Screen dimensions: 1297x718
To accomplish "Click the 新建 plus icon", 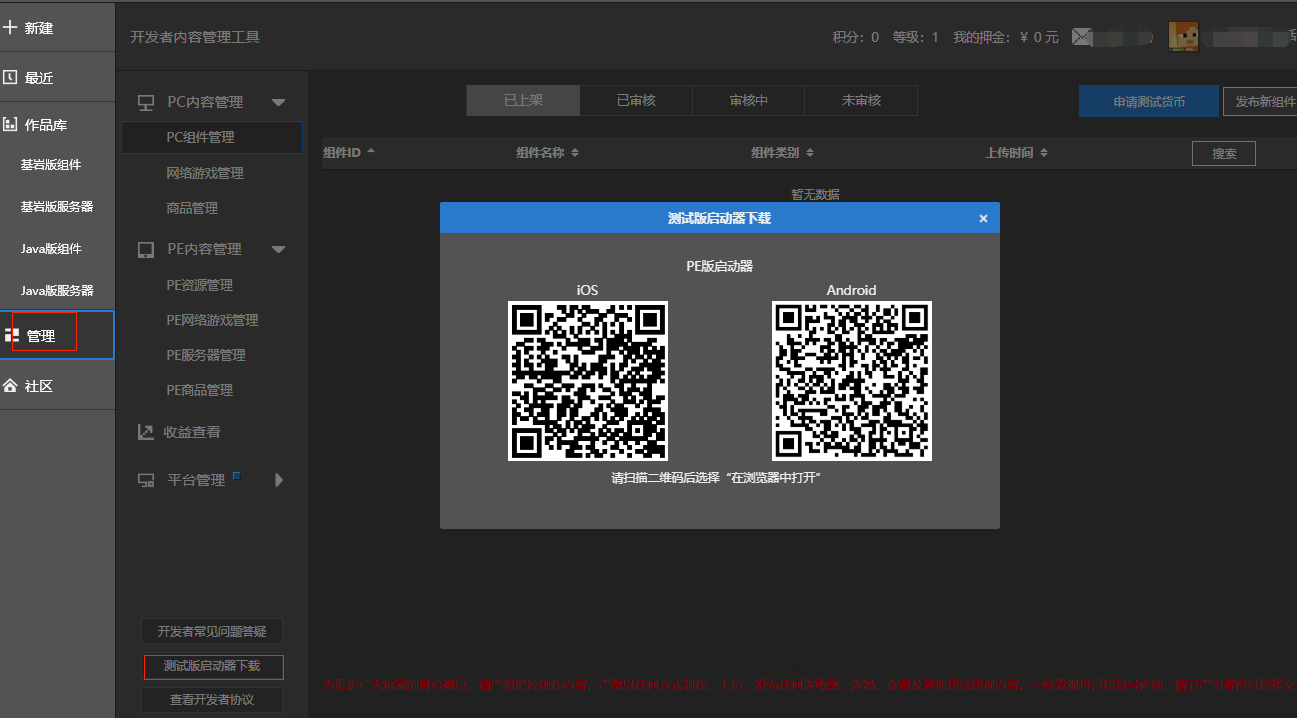I will click(11, 28).
